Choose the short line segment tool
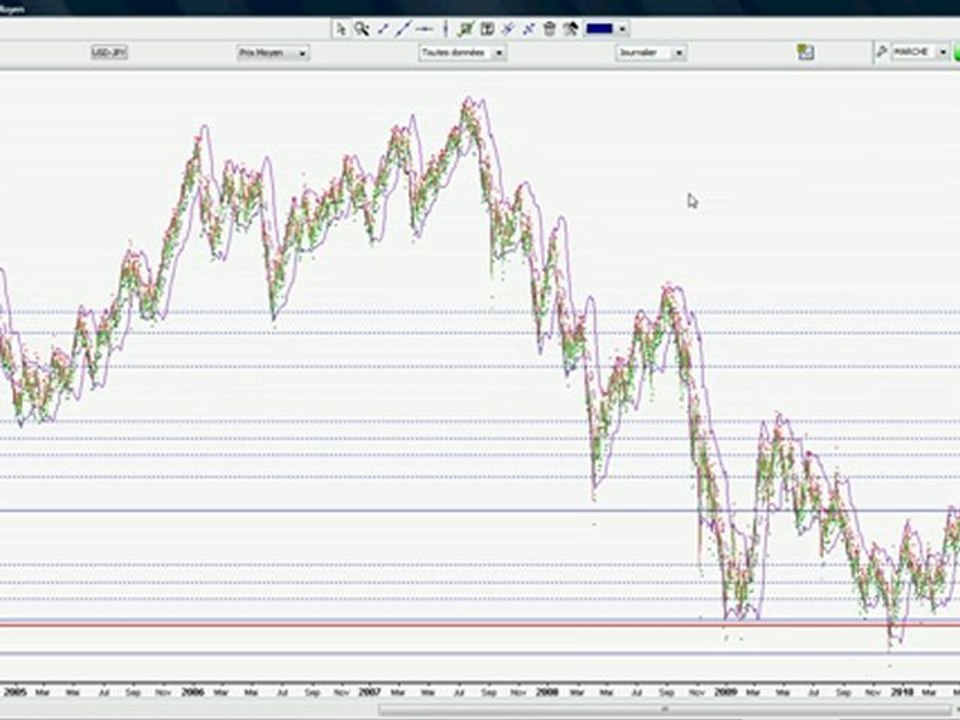The width and height of the screenshot is (960, 720). (383, 29)
